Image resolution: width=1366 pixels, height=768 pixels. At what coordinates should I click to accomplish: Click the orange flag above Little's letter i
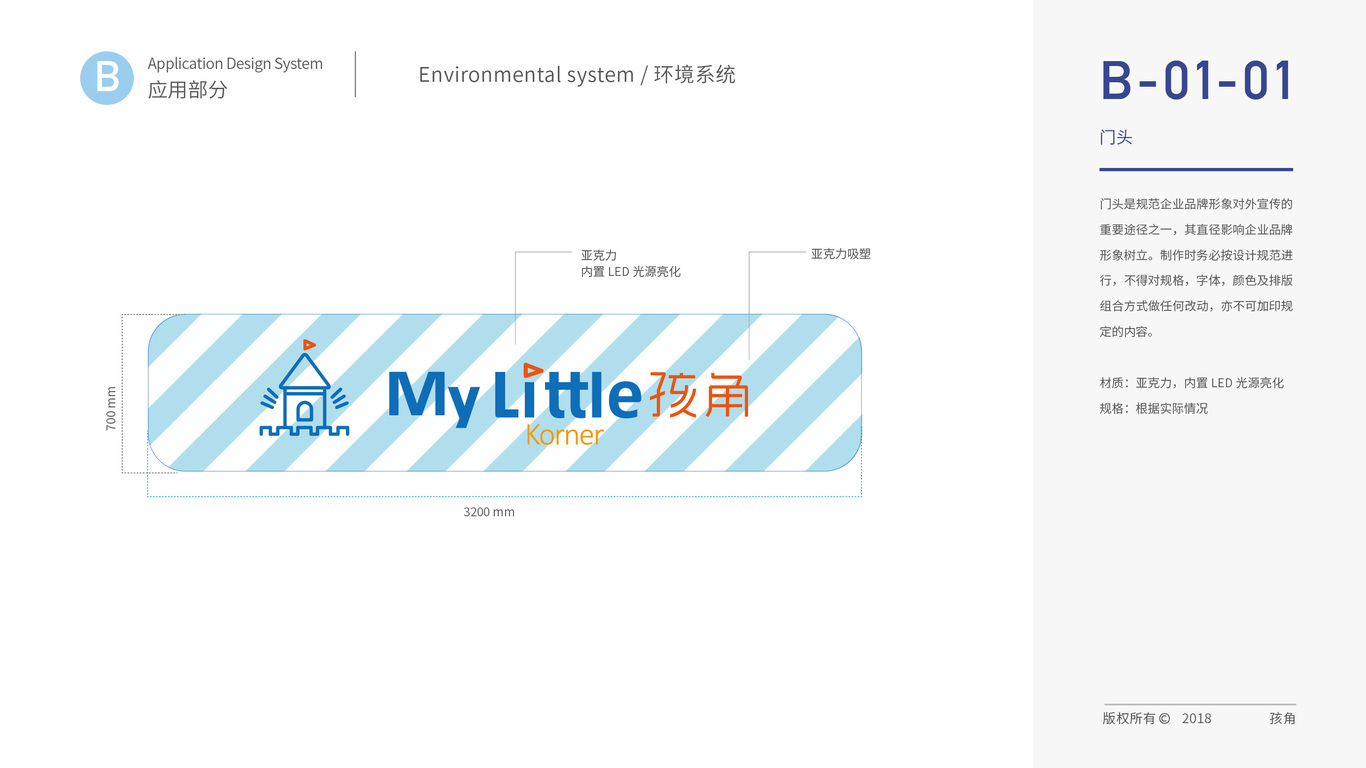coord(533,370)
